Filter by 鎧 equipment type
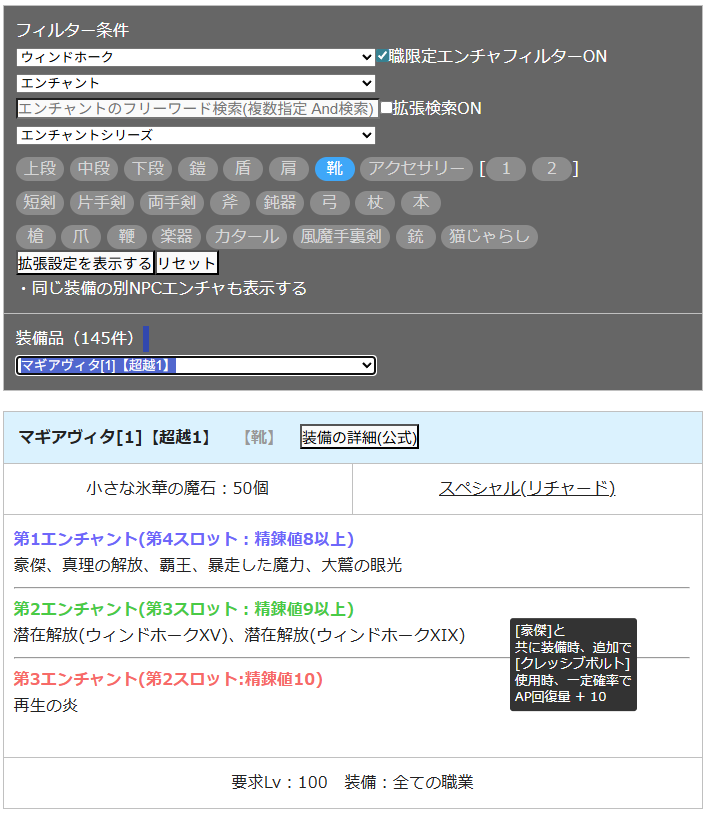The image size is (705, 813). click(x=197, y=169)
